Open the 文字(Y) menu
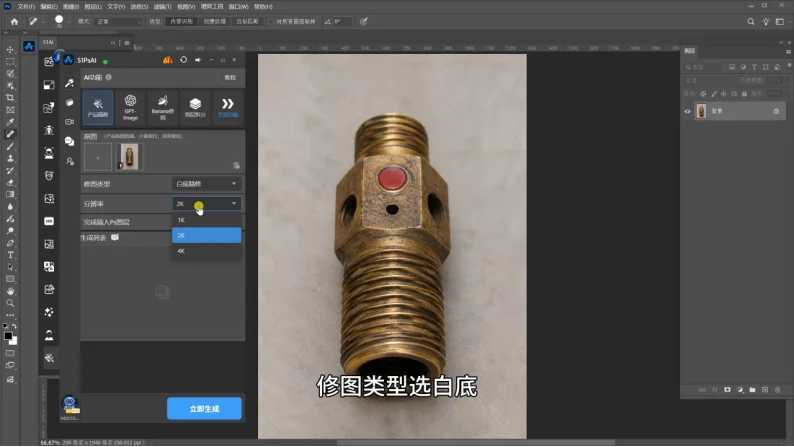The width and height of the screenshot is (794, 447). [116, 7]
